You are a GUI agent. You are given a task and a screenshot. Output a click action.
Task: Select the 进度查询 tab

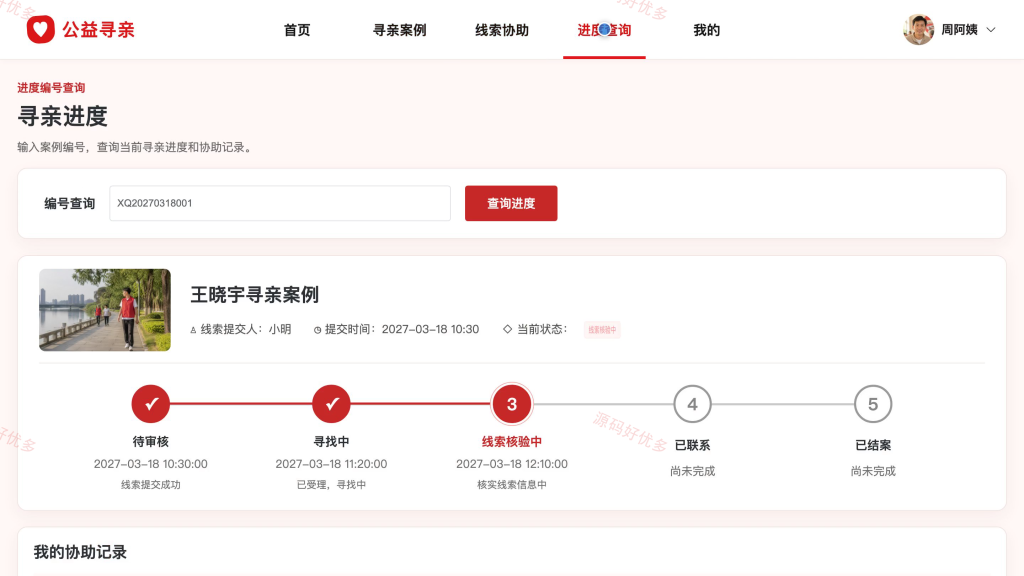(x=604, y=30)
